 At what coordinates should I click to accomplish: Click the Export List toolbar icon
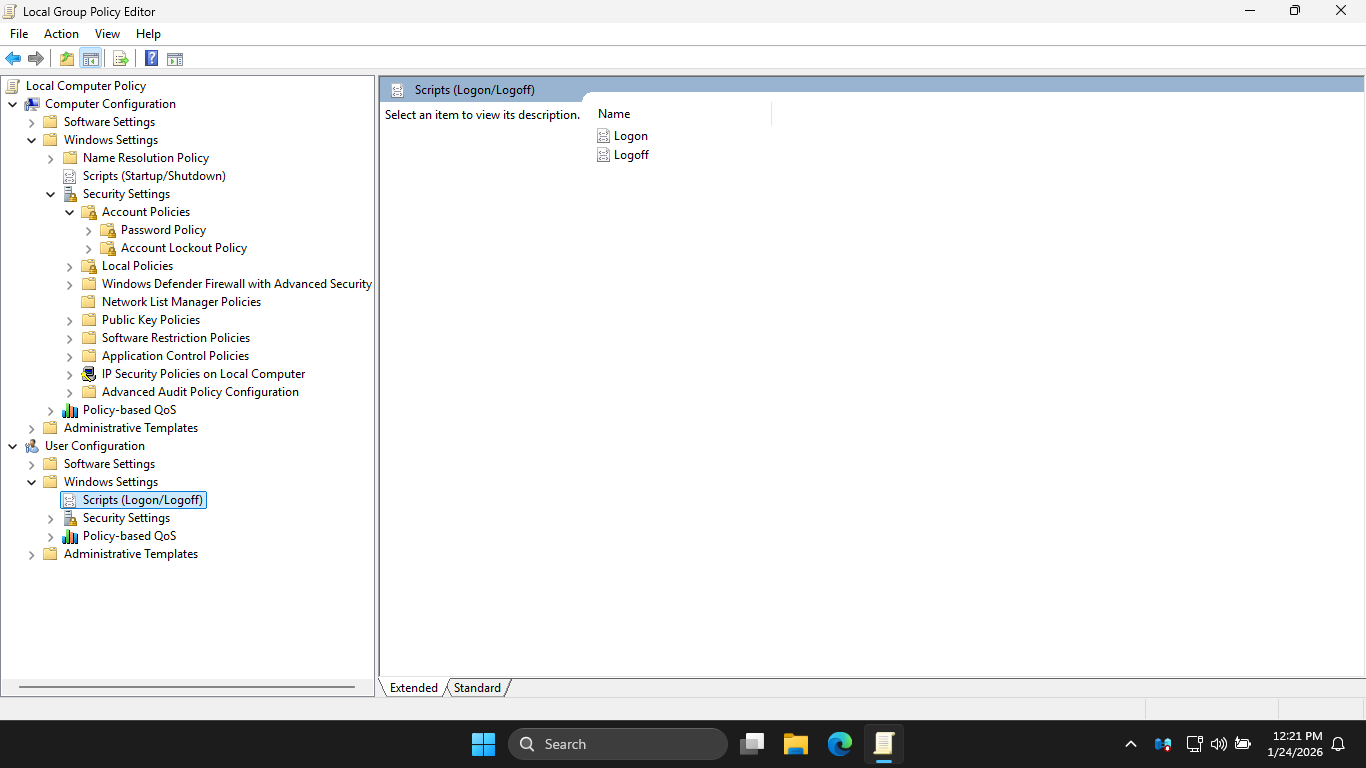point(121,59)
